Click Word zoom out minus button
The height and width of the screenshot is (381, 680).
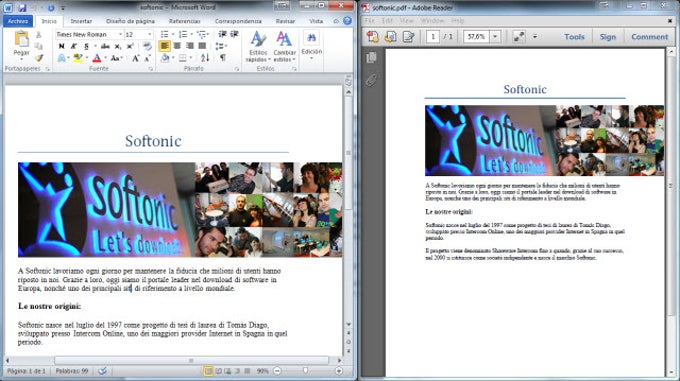coord(278,371)
